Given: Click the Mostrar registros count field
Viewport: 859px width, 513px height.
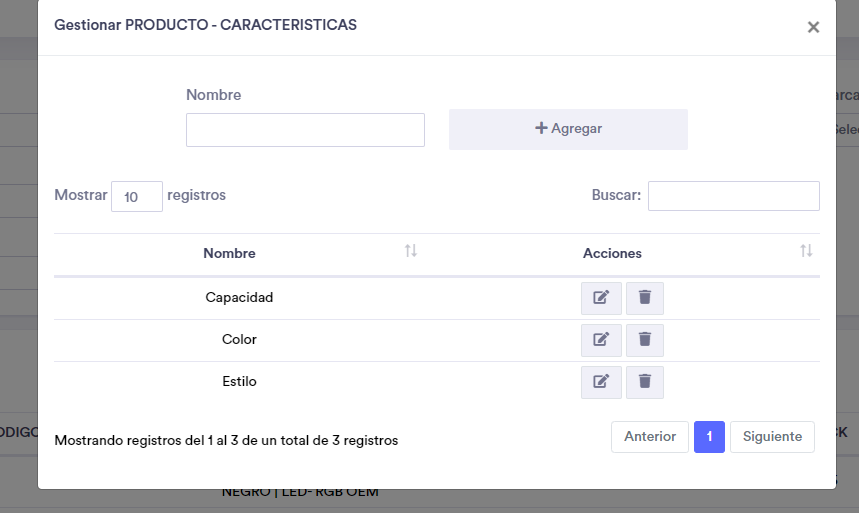Looking at the screenshot, I should click(x=136, y=196).
